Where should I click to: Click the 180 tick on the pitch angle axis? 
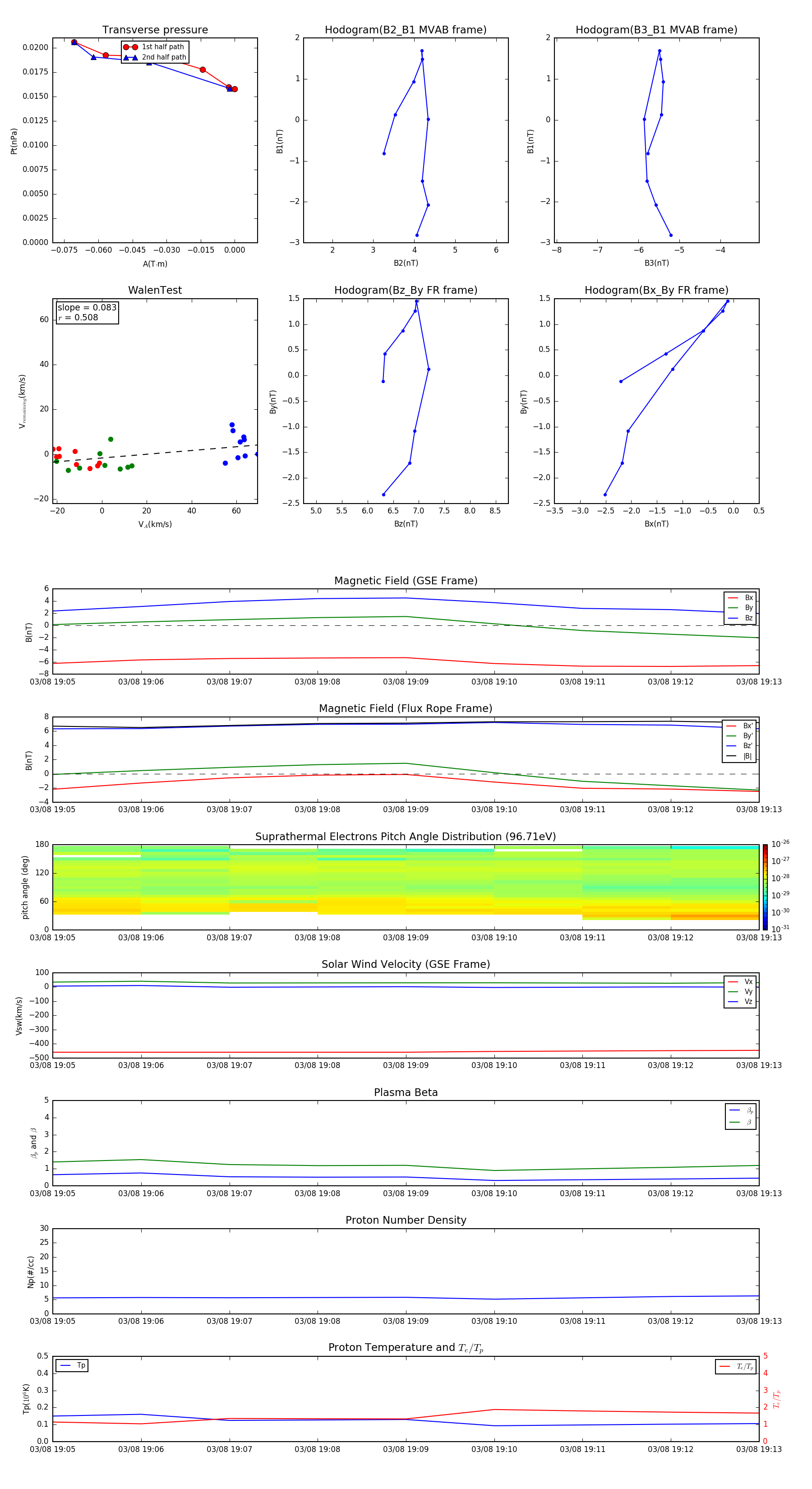tap(42, 845)
